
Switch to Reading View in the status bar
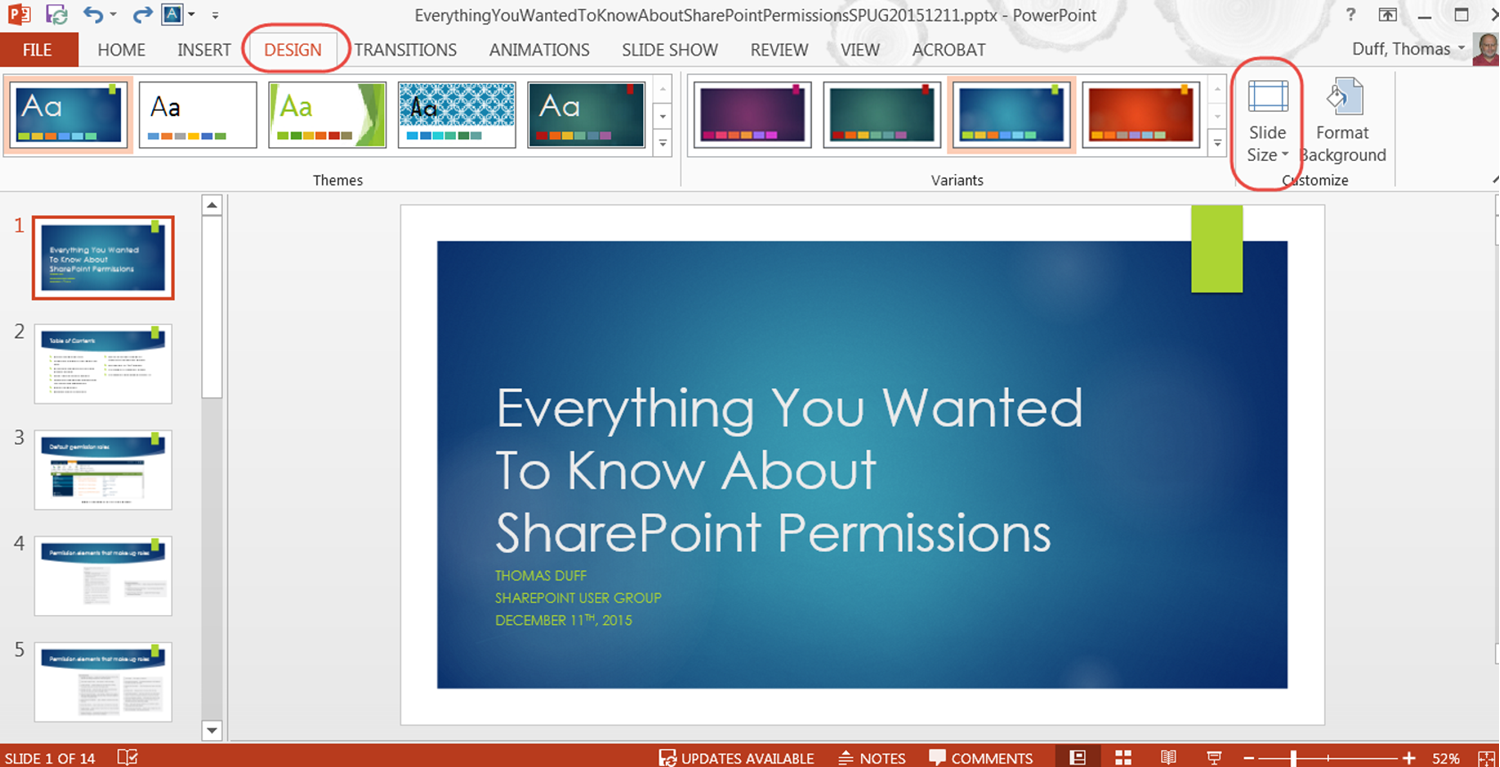(x=1168, y=757)
